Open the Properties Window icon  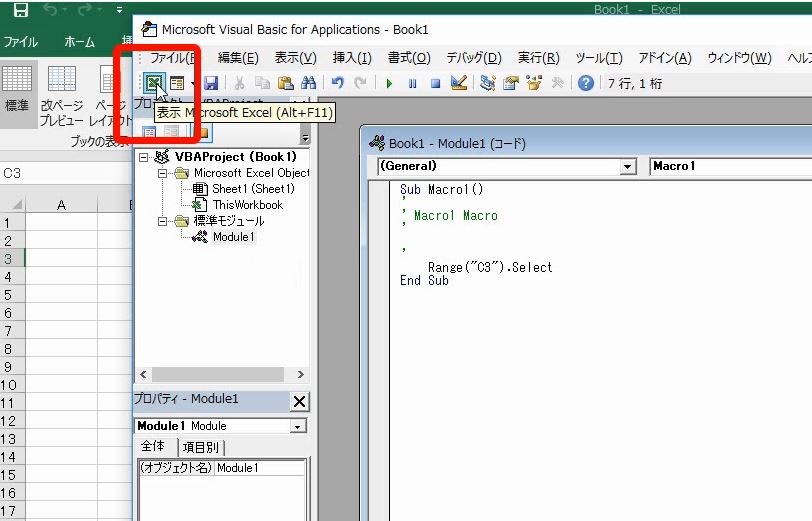click(511, 83)
